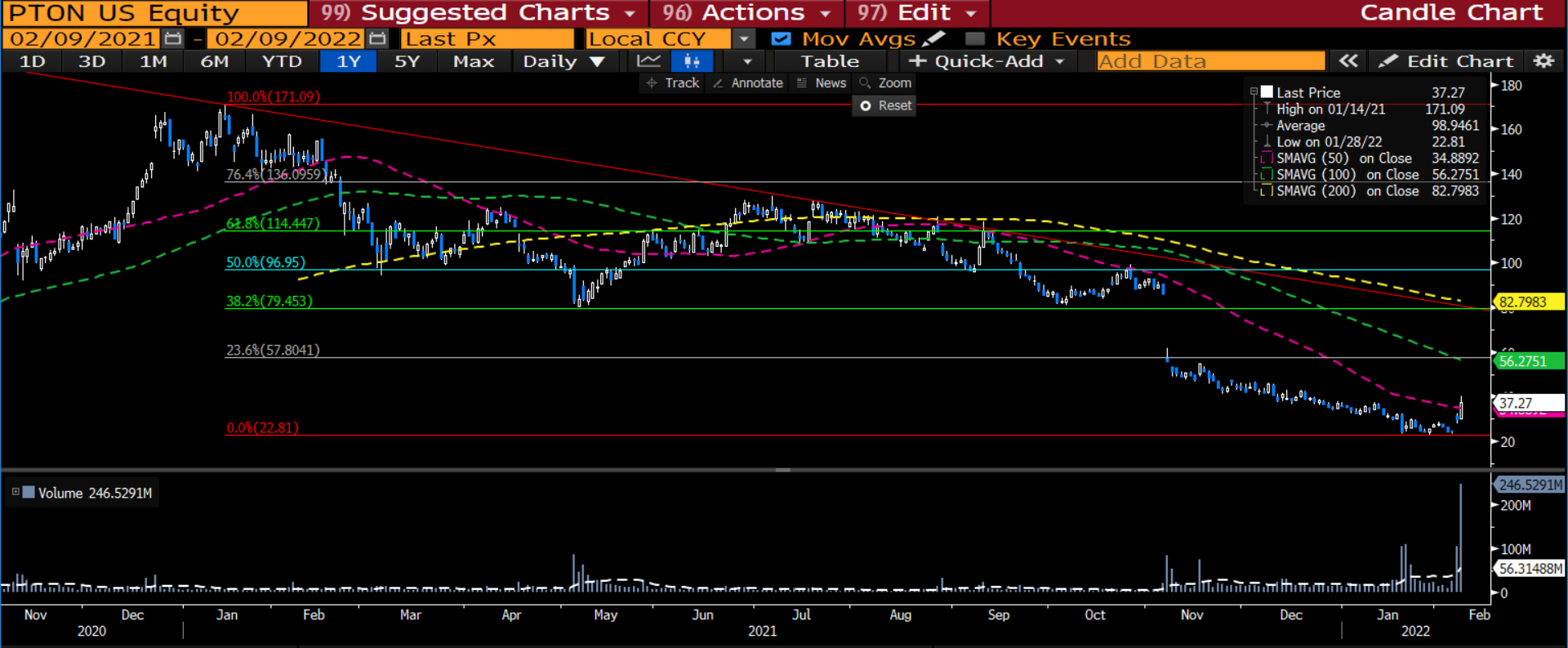Screen dimensions: 1568x648
Task: Select the 1M time range
Action: (x=154, y=61)
